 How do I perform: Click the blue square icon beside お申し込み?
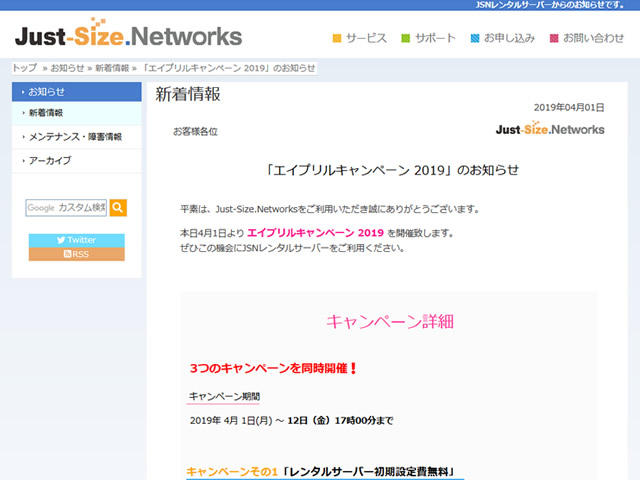[x=475, y=38]
